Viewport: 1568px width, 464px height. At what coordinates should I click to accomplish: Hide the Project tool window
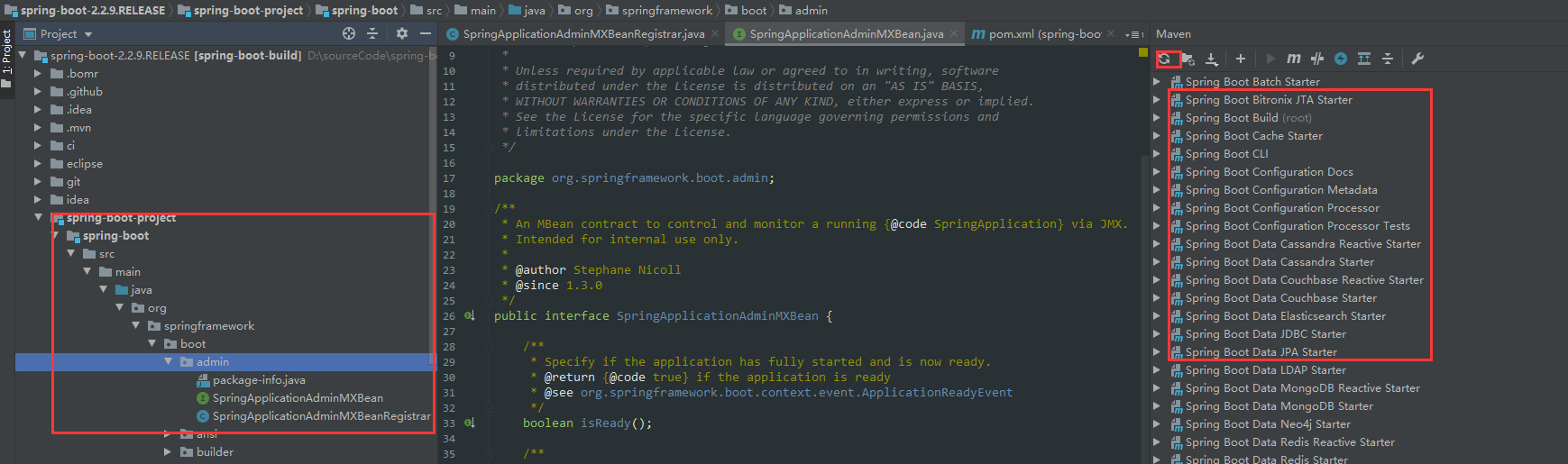click(x=426, y=33)
